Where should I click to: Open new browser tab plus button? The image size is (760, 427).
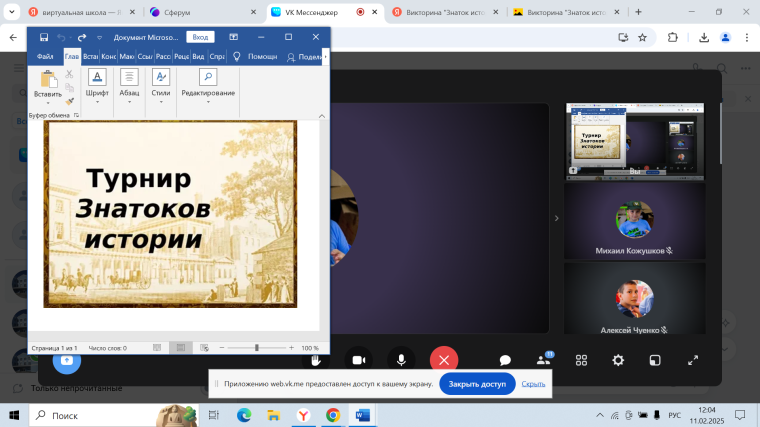coord(638,12)
